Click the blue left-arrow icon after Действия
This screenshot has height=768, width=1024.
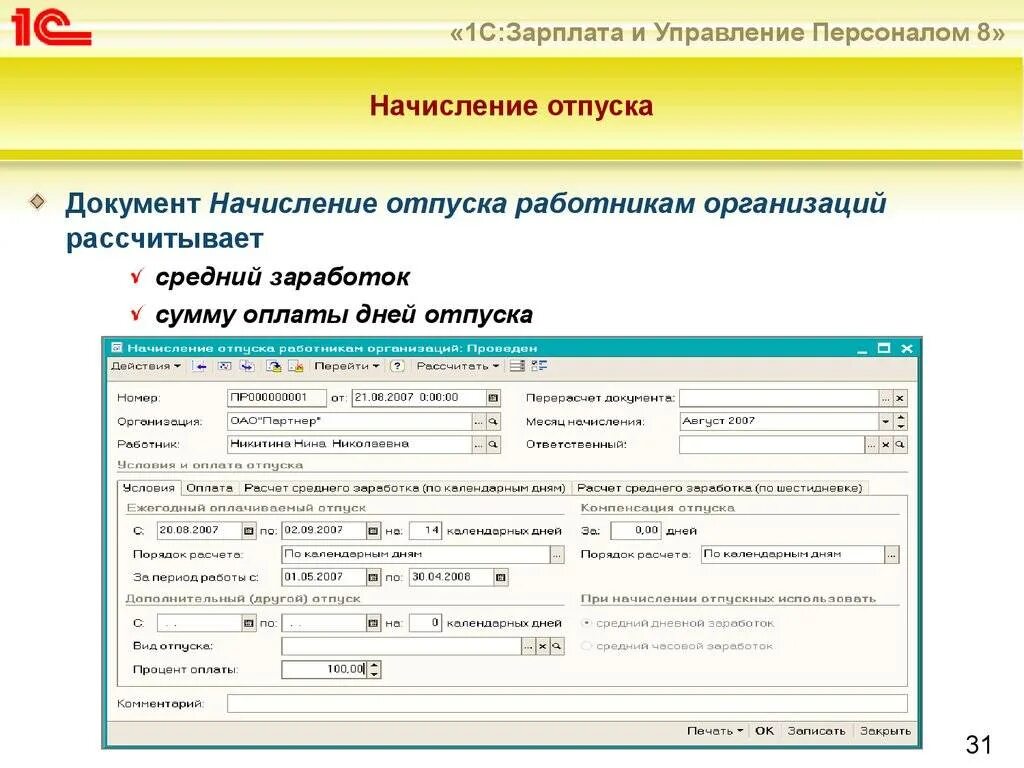click(200, 366)
